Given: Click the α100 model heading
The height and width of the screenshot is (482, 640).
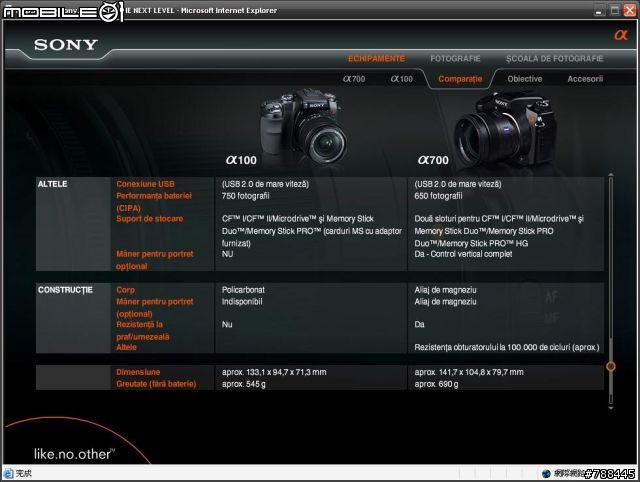Looking at the screenshot, I should point(241,160).
